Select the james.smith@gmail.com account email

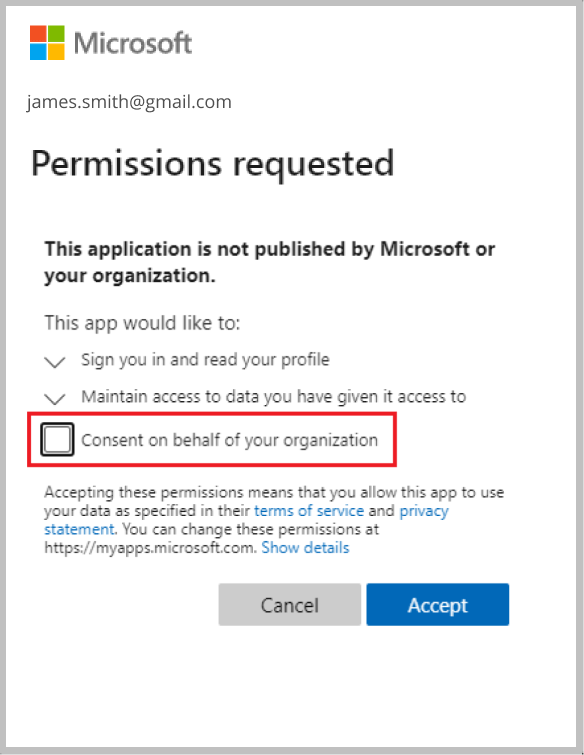pyautogui.click(x=129, y=102)
